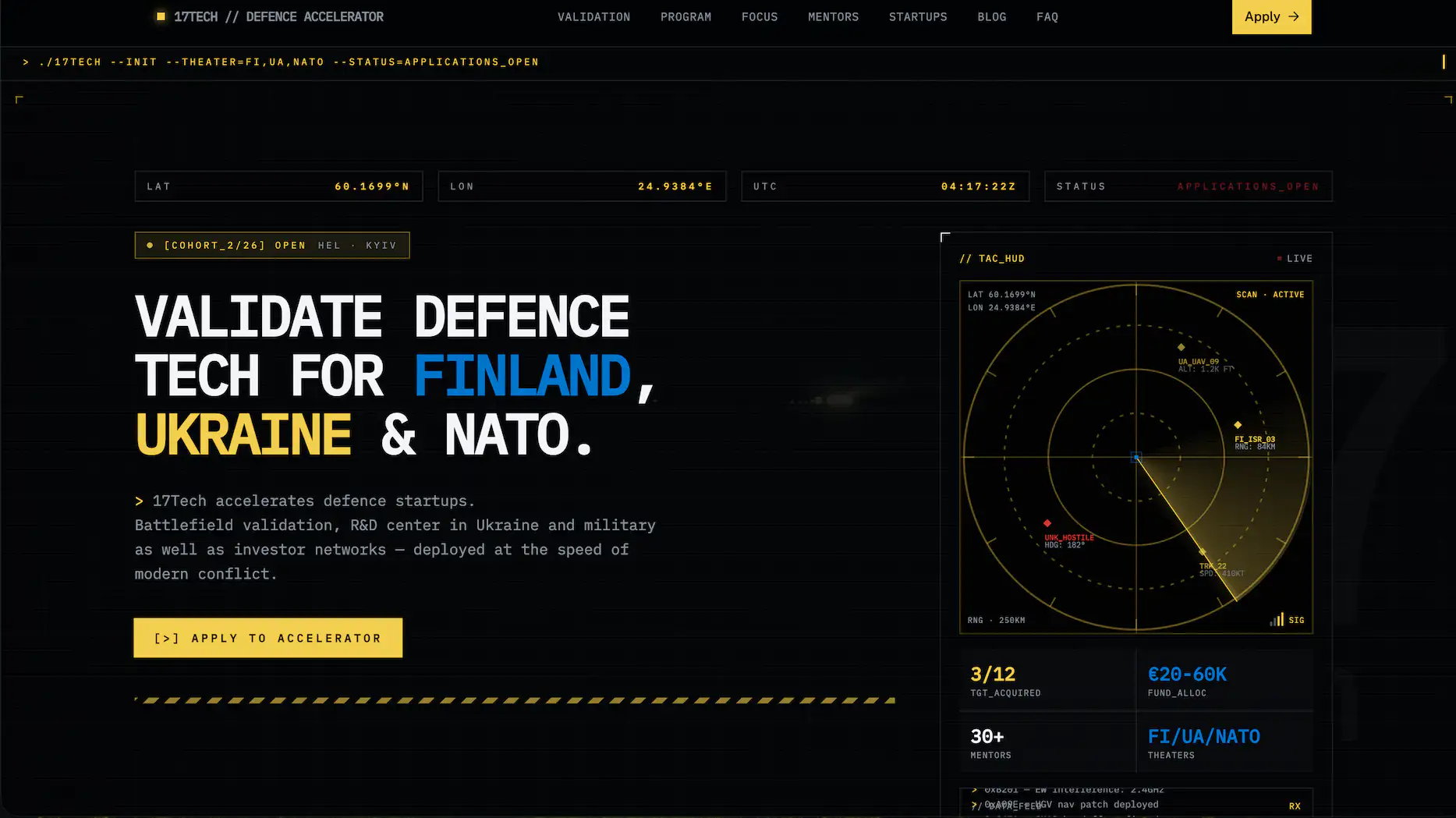The width and height of the screenshot is (1456, 818).
Task: Click the SCAN · ACTIVE label on radar
Action: (1270, 294)
